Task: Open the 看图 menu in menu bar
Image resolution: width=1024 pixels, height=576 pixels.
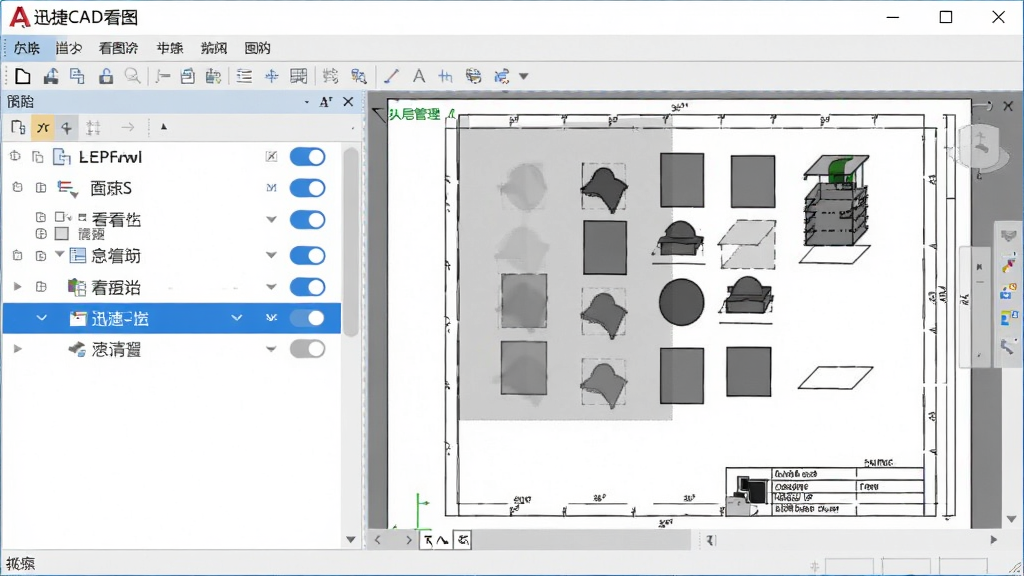Action: point(118,48)
